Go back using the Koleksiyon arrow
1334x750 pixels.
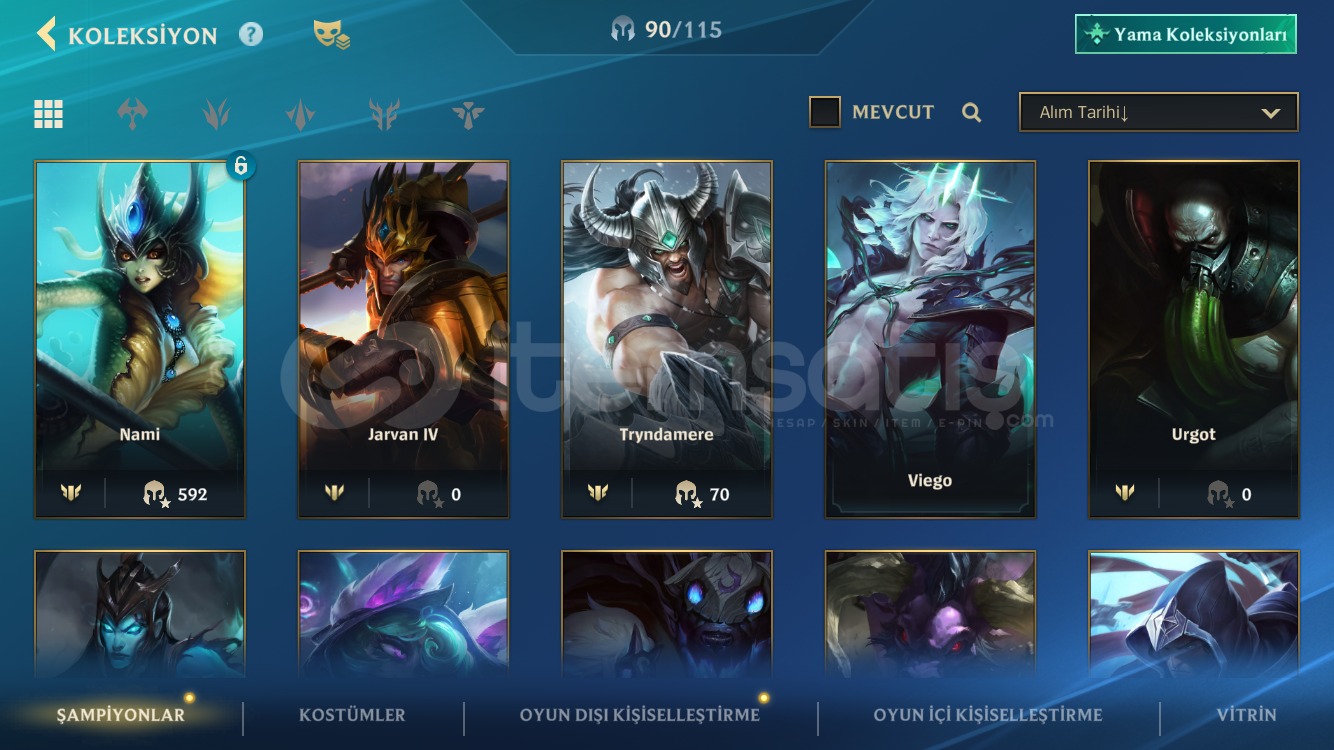(46, 34)
